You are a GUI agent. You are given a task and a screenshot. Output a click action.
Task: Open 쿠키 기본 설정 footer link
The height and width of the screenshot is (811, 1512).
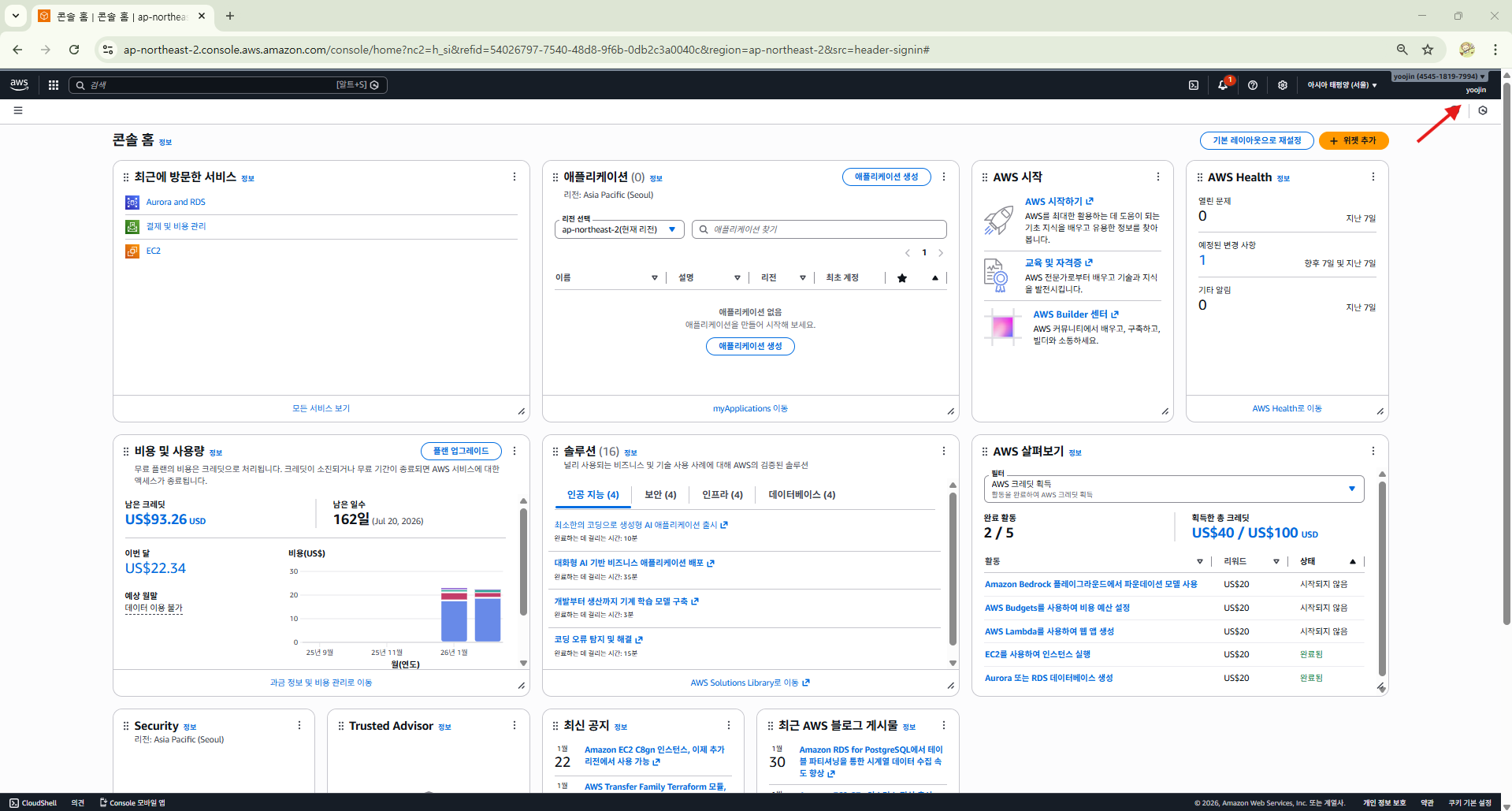[1469, 803]
